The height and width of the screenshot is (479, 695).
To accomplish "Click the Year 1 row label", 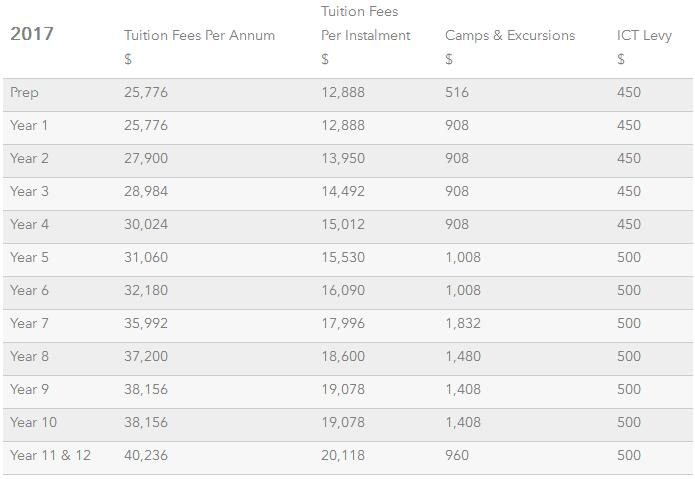I will pyautogui.click(x=29, y=125).
